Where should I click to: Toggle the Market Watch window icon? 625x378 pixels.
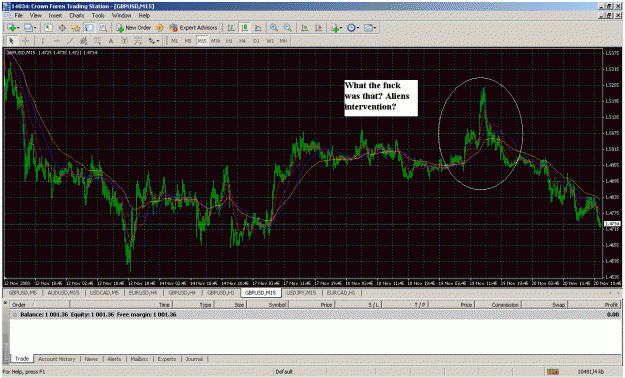pyautogui.click(x=48, y=28)
